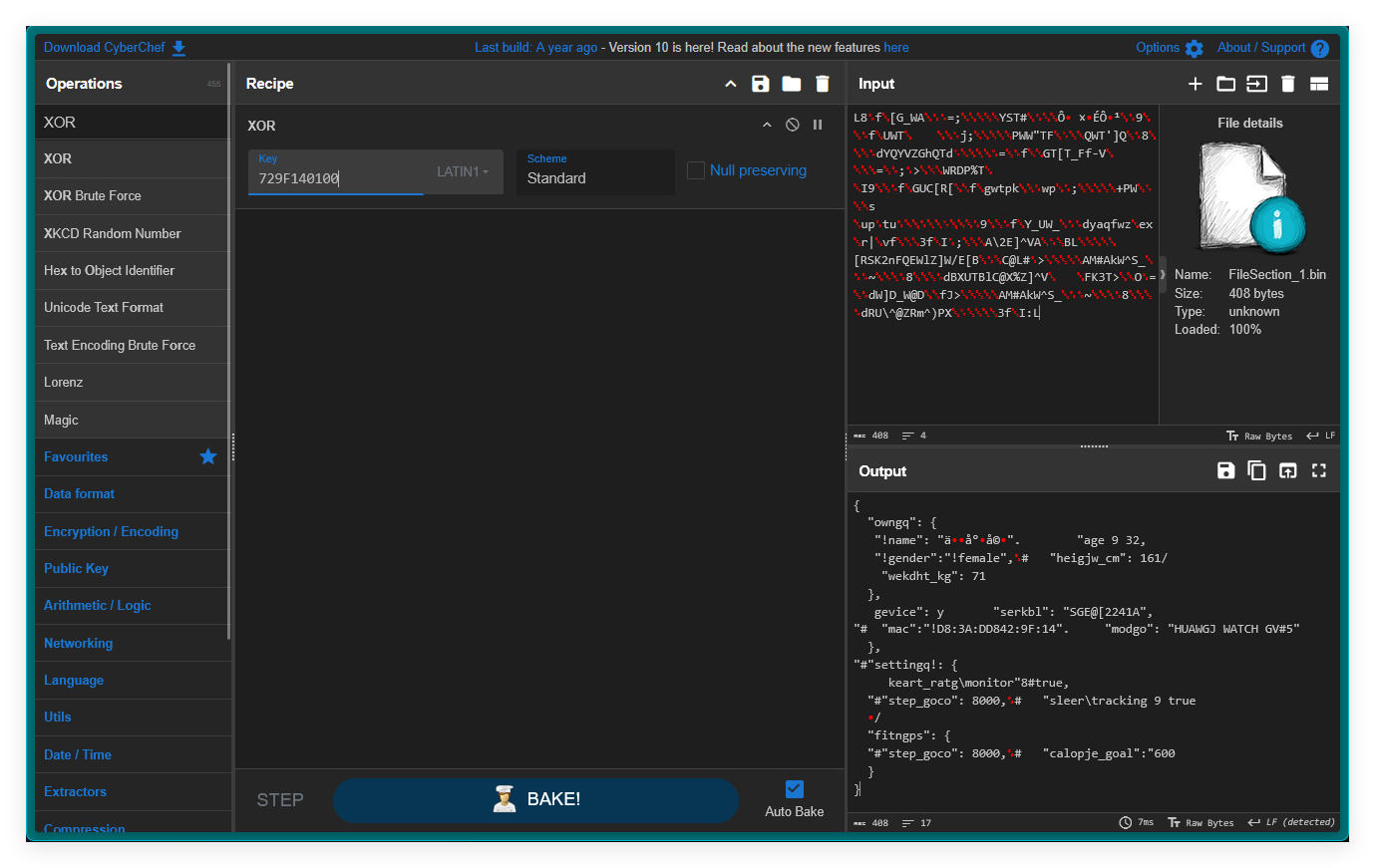Select the Hex to Object Identifier operation
Viewport: 1375px width, 868px height.
(133, 271)
